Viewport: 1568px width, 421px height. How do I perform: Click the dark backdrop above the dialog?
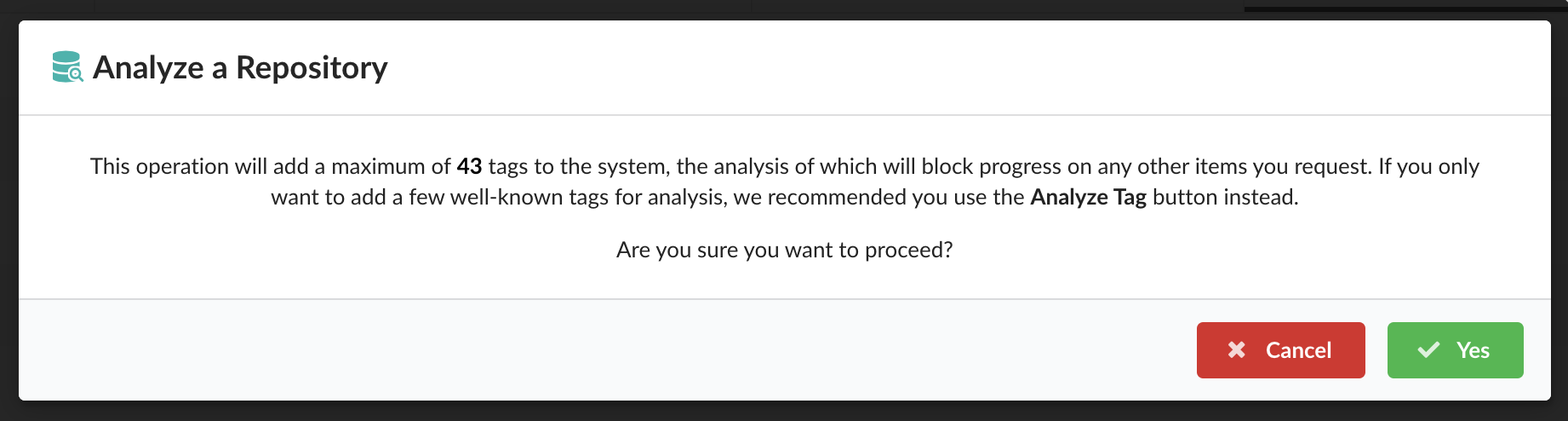[x=596, y=9]
